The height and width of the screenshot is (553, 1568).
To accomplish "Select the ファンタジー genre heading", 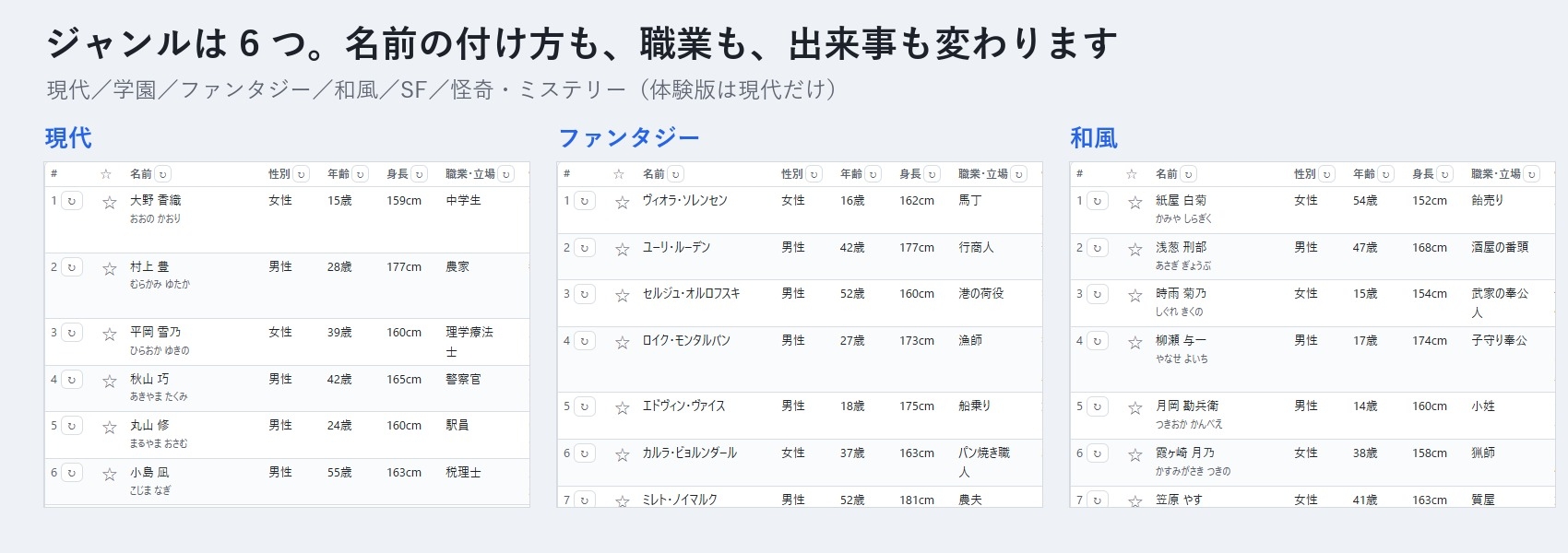I will click(629, 138).
